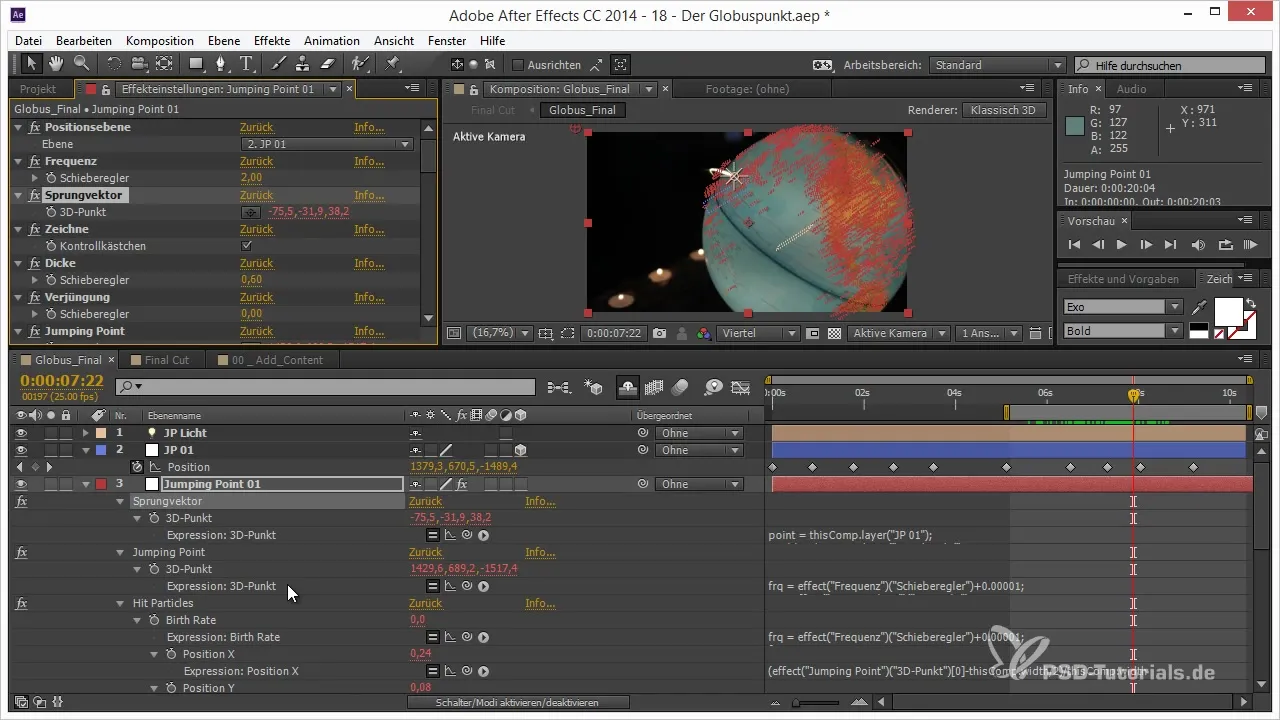Image resolution: width=1280 pixels, height=720 pixels.
Task: Switch to the Audio panel tab
Action: pyautogui.click(x=1132, y=89)
